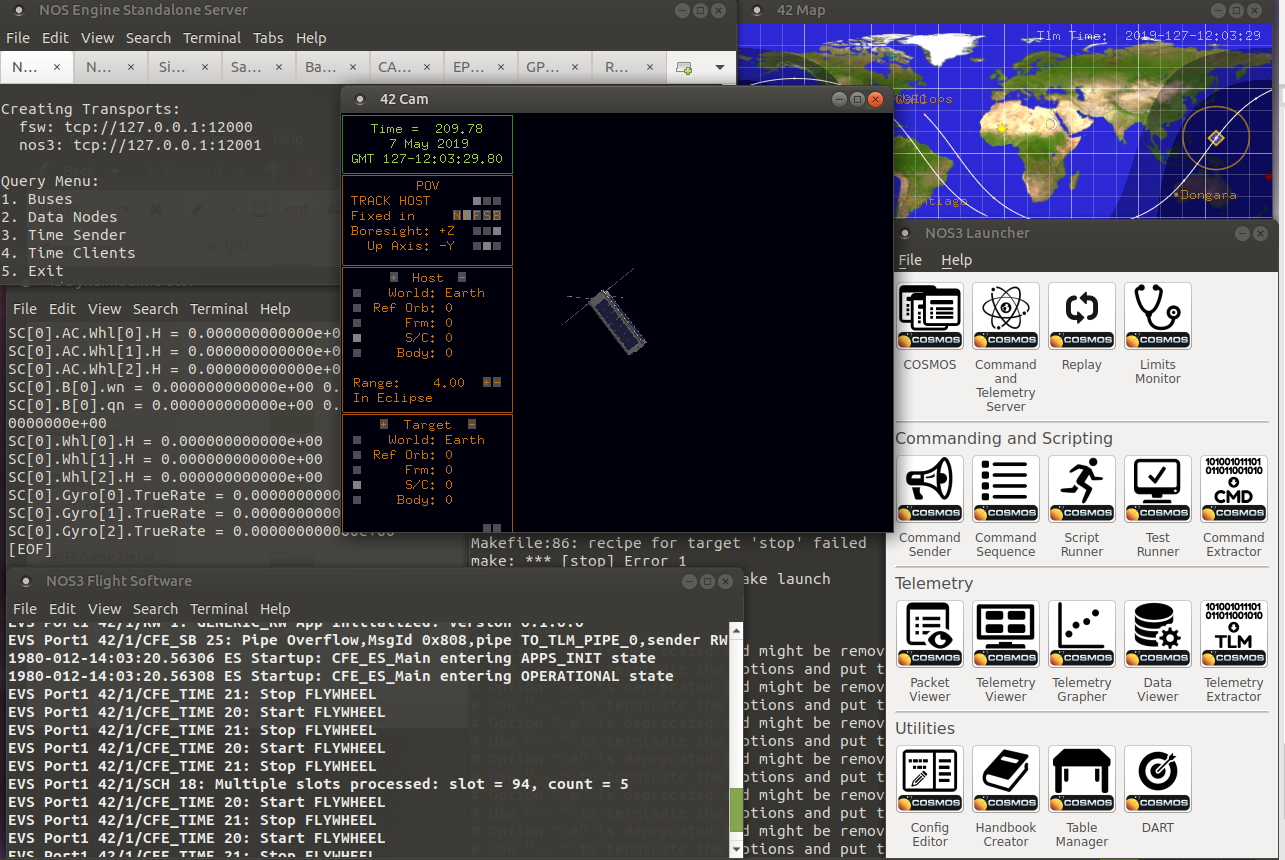Select Host Ref Orb radio box

357,308
